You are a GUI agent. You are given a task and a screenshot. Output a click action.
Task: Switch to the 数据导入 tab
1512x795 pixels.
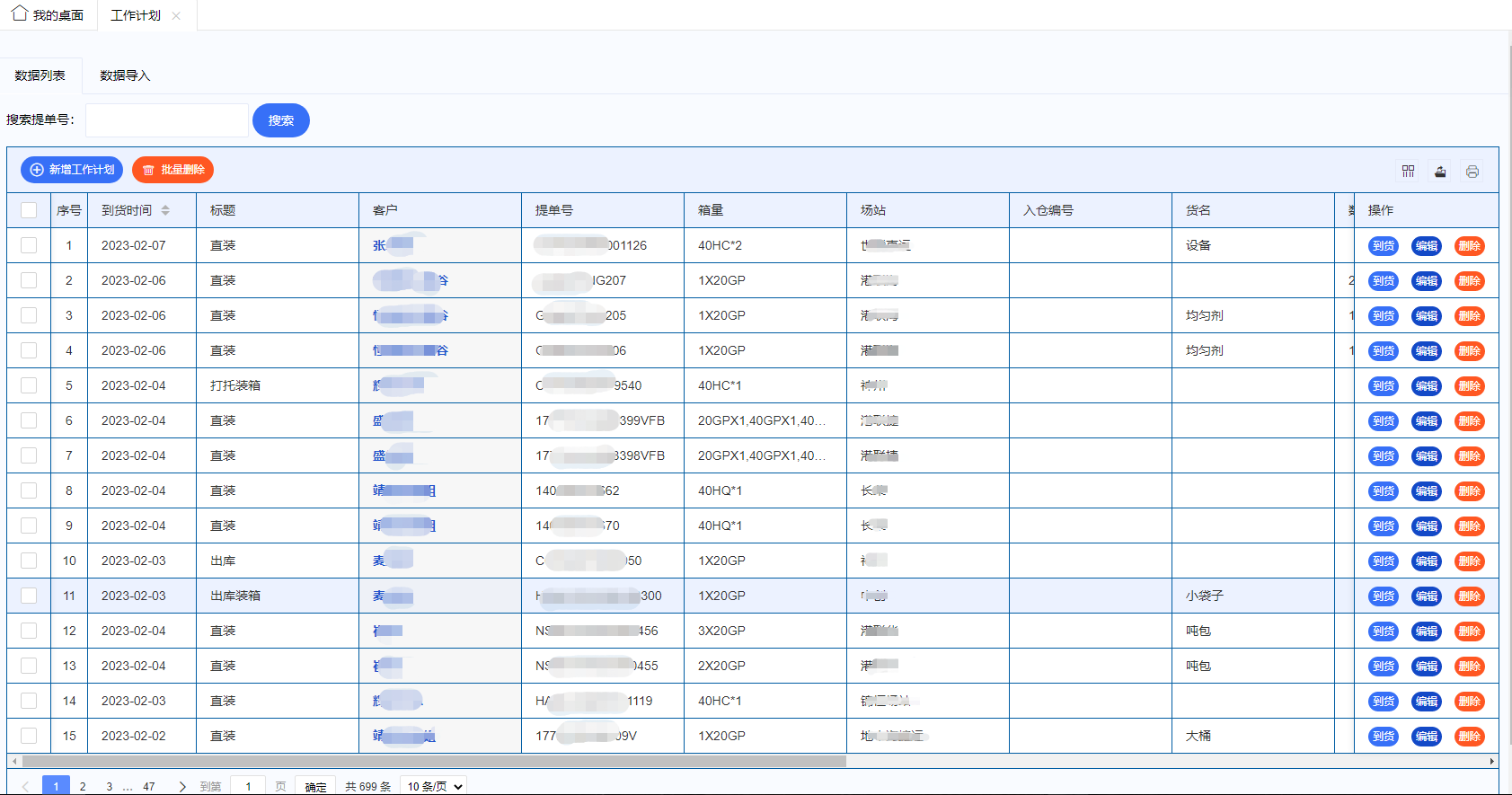coord(125,75)
